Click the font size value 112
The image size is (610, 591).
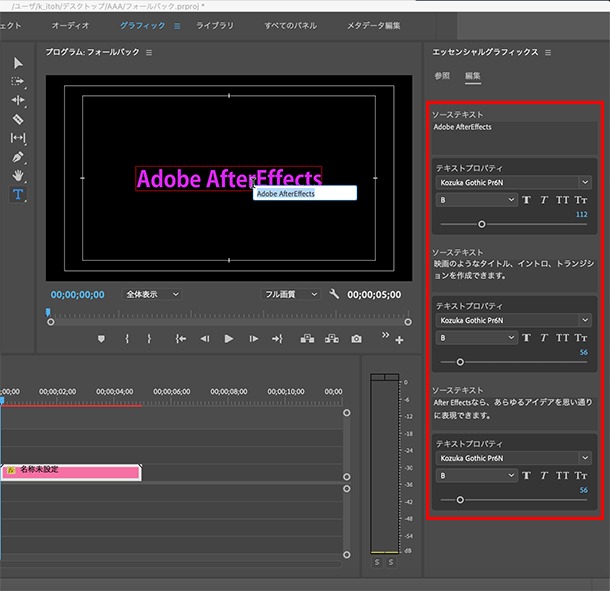pyautogui.click(x=582, y=214)
